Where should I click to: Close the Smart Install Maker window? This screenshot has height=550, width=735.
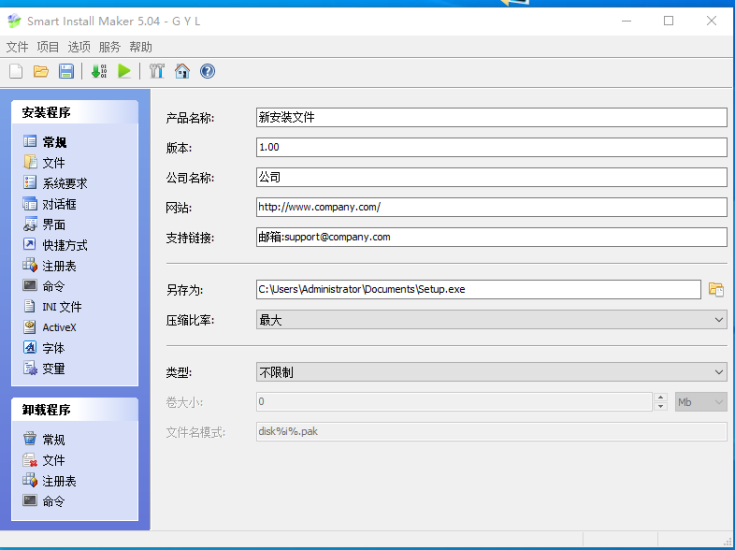(712, 21)
